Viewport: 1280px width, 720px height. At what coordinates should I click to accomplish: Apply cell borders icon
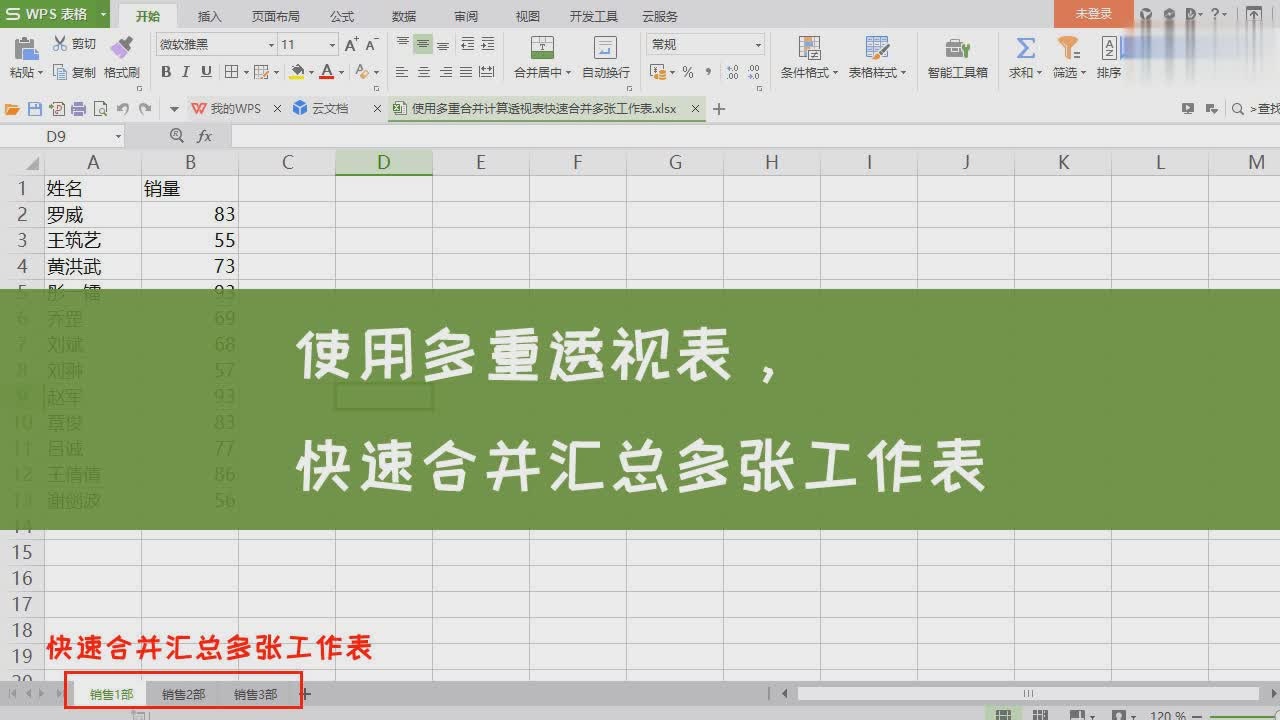[x=231, y=72]
